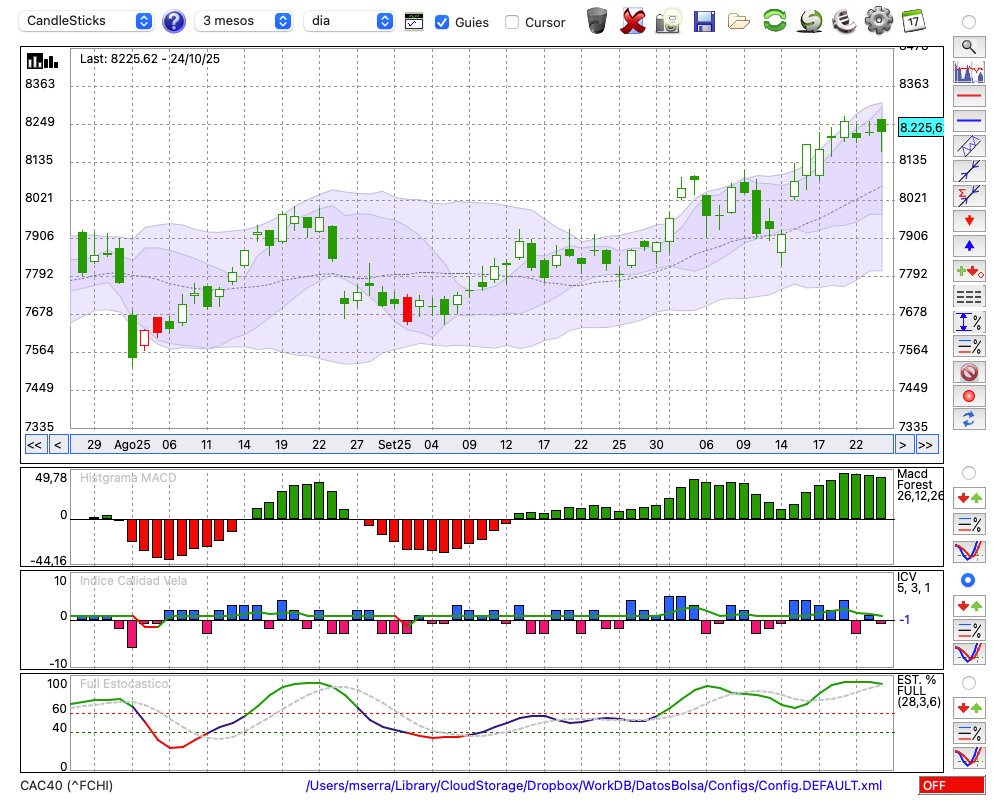This screenshot has width=1000, height=800.
Task: Select the sigma trend line tool
Action: [969, 196]
